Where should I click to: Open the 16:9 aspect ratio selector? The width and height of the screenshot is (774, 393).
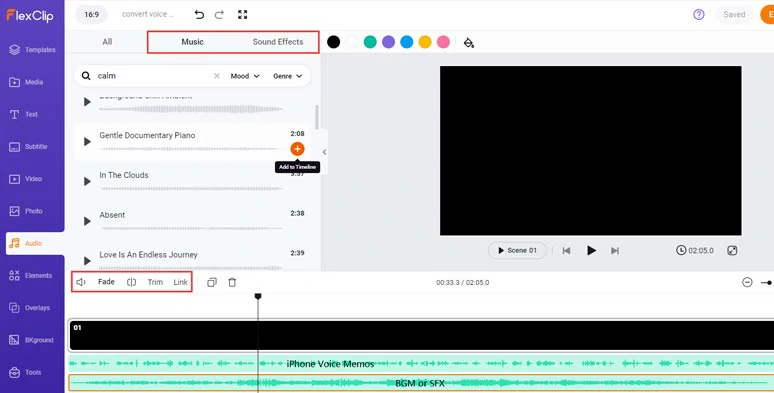coord(91,15)
